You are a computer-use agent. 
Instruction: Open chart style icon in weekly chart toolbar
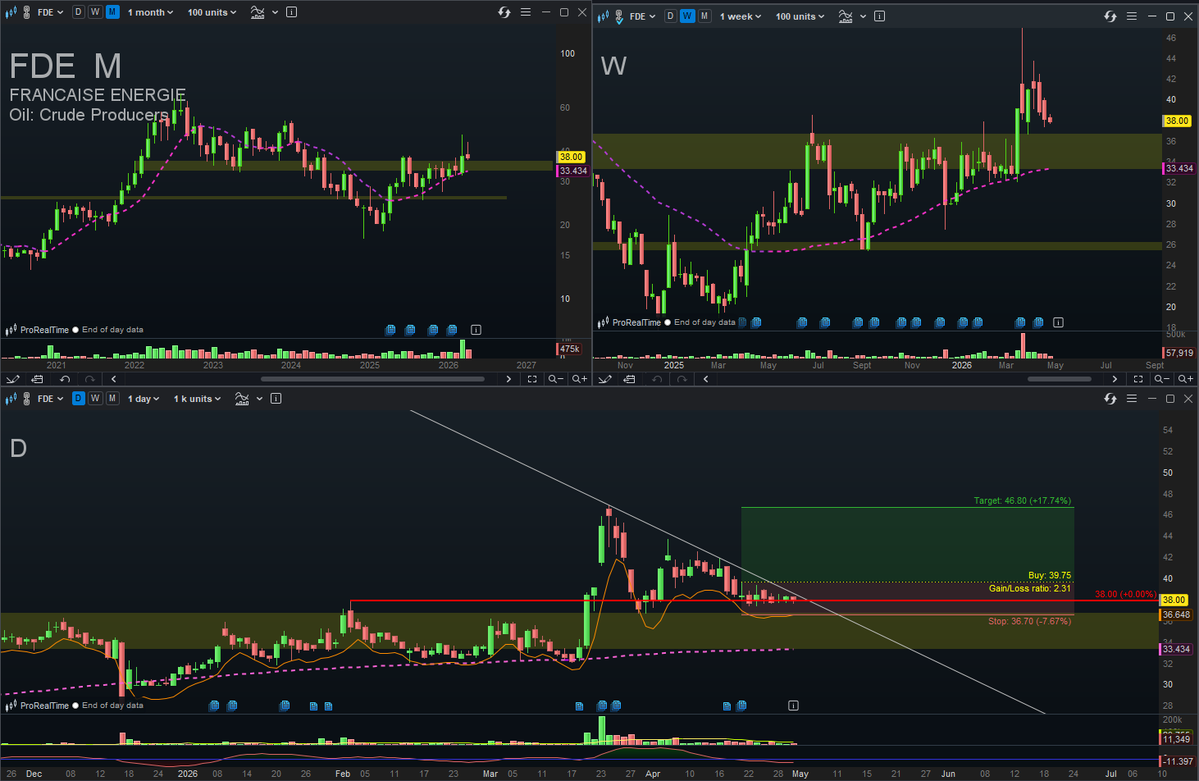click(x=603, y=16)
